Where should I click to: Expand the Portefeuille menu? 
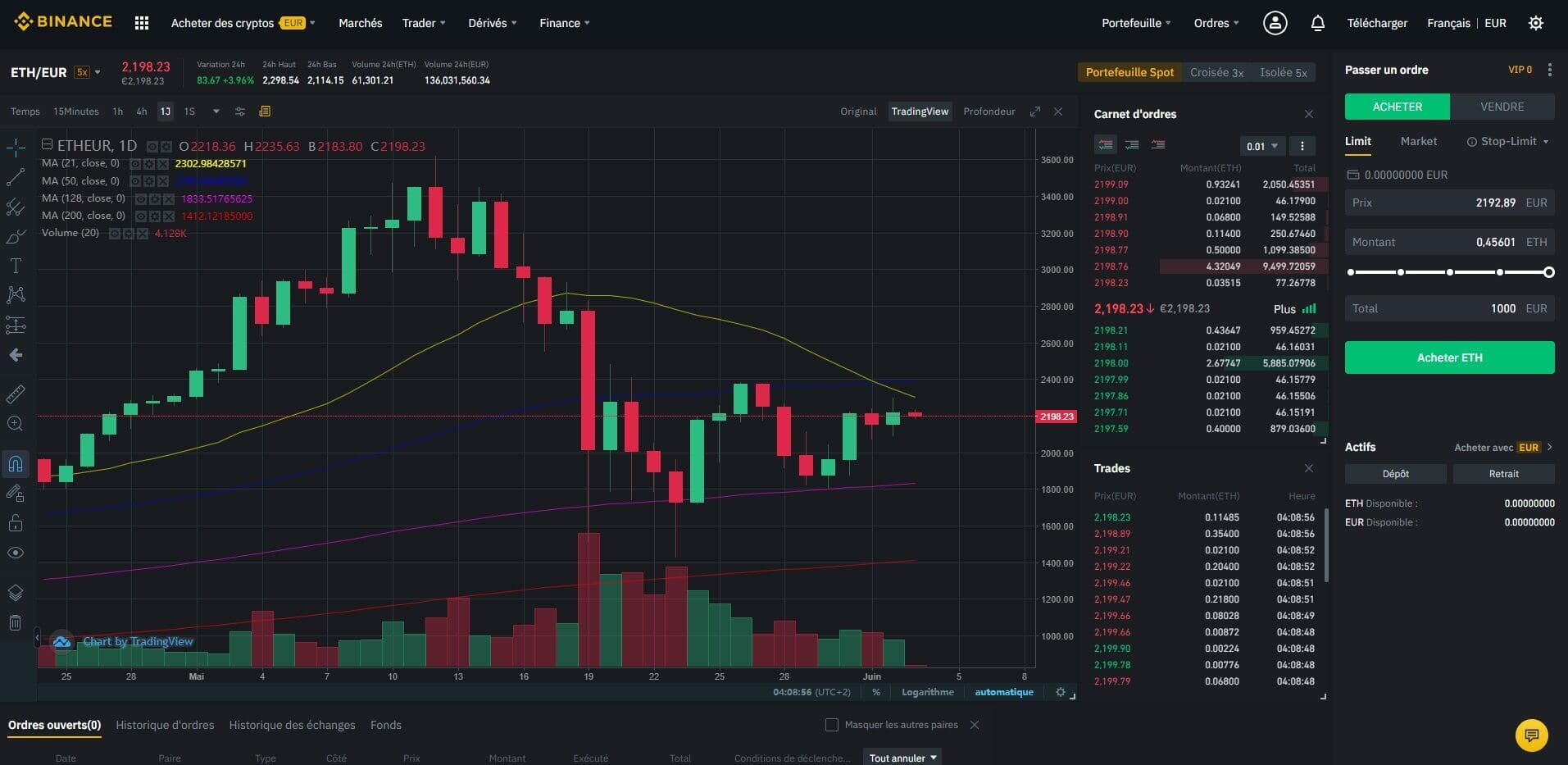tap(1135, 23)
